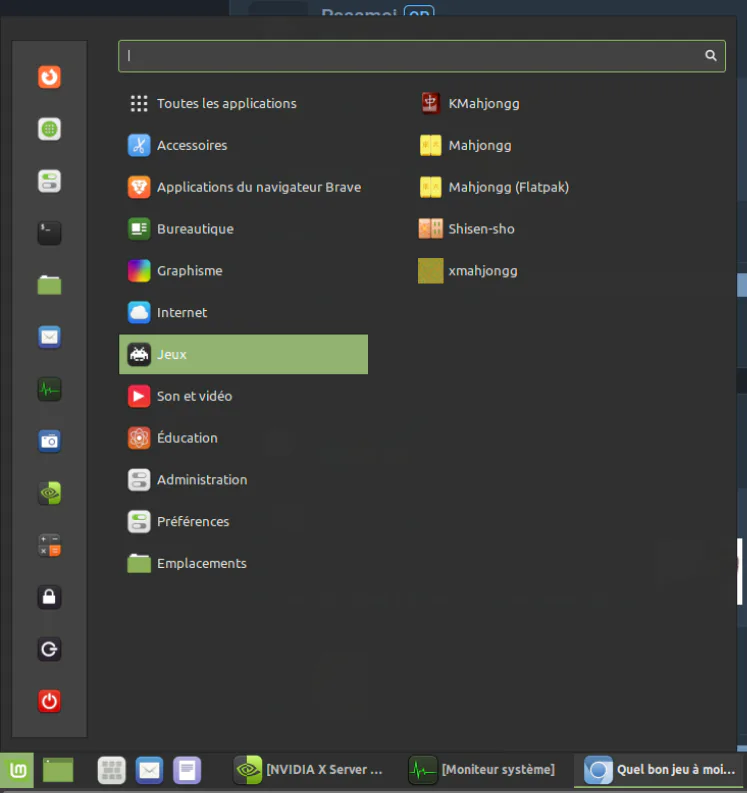Open the Administration category
The image size is (747, 793).
pyautogui.click(x=243, y=480)
